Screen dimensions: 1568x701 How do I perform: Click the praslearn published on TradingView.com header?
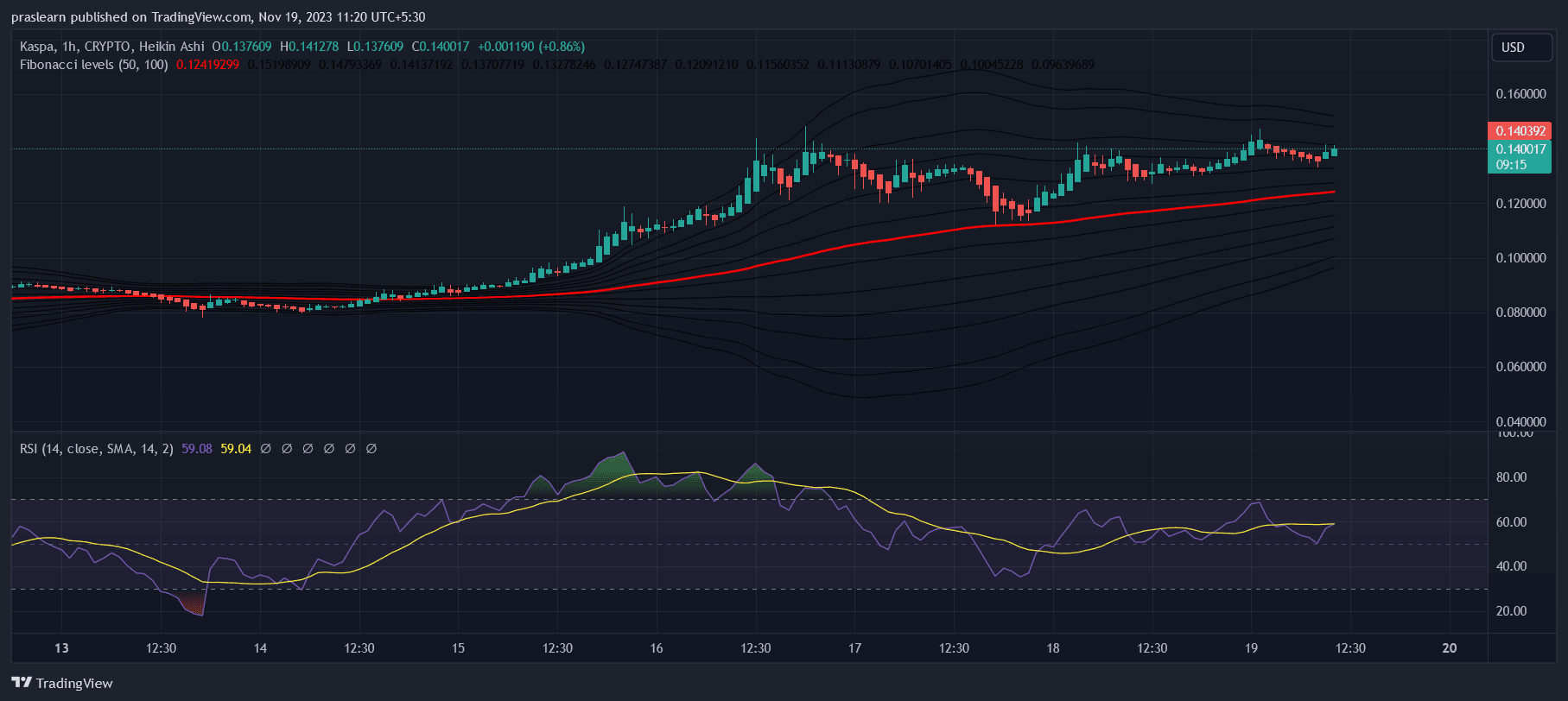(x=218, y=17)
